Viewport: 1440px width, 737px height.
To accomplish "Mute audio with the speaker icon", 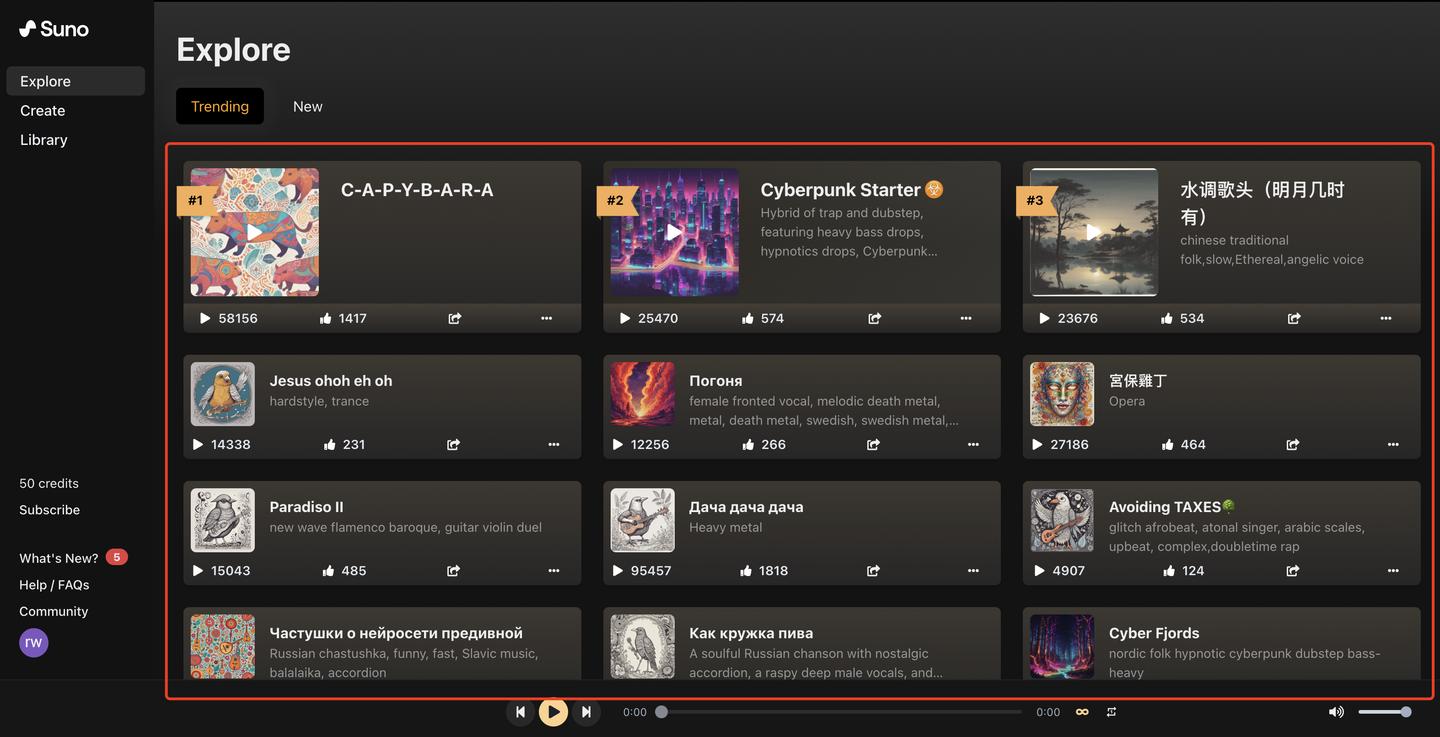I will tap(1335, 712).
